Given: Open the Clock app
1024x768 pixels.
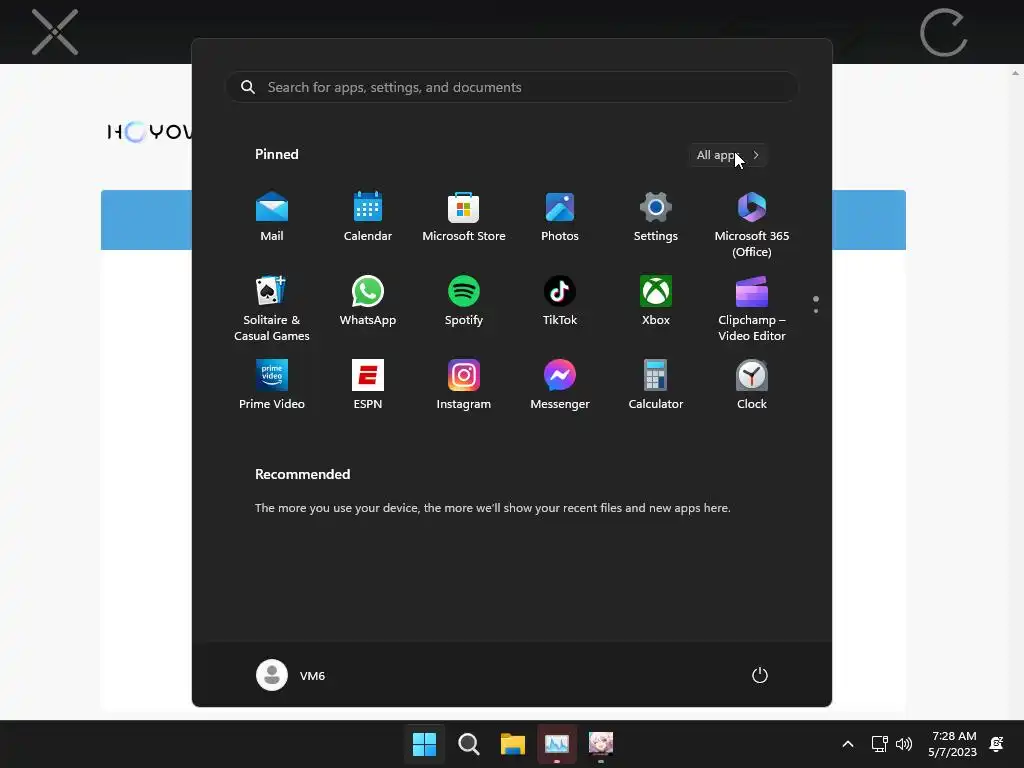Looking at the screenshot, I should 752,385.
